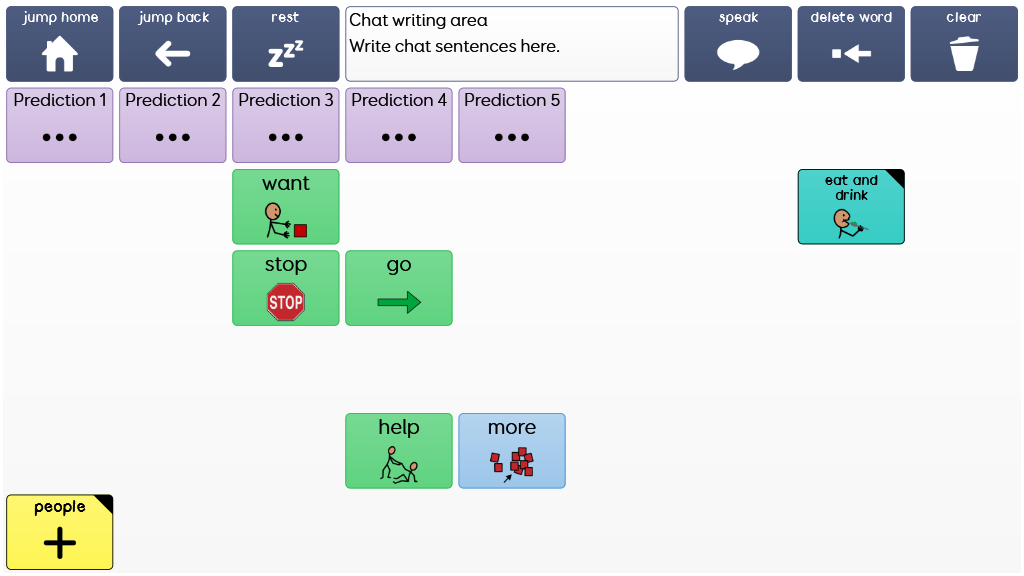
Task: Click the delete word arrow button
Action: click(x=851, y=44)
